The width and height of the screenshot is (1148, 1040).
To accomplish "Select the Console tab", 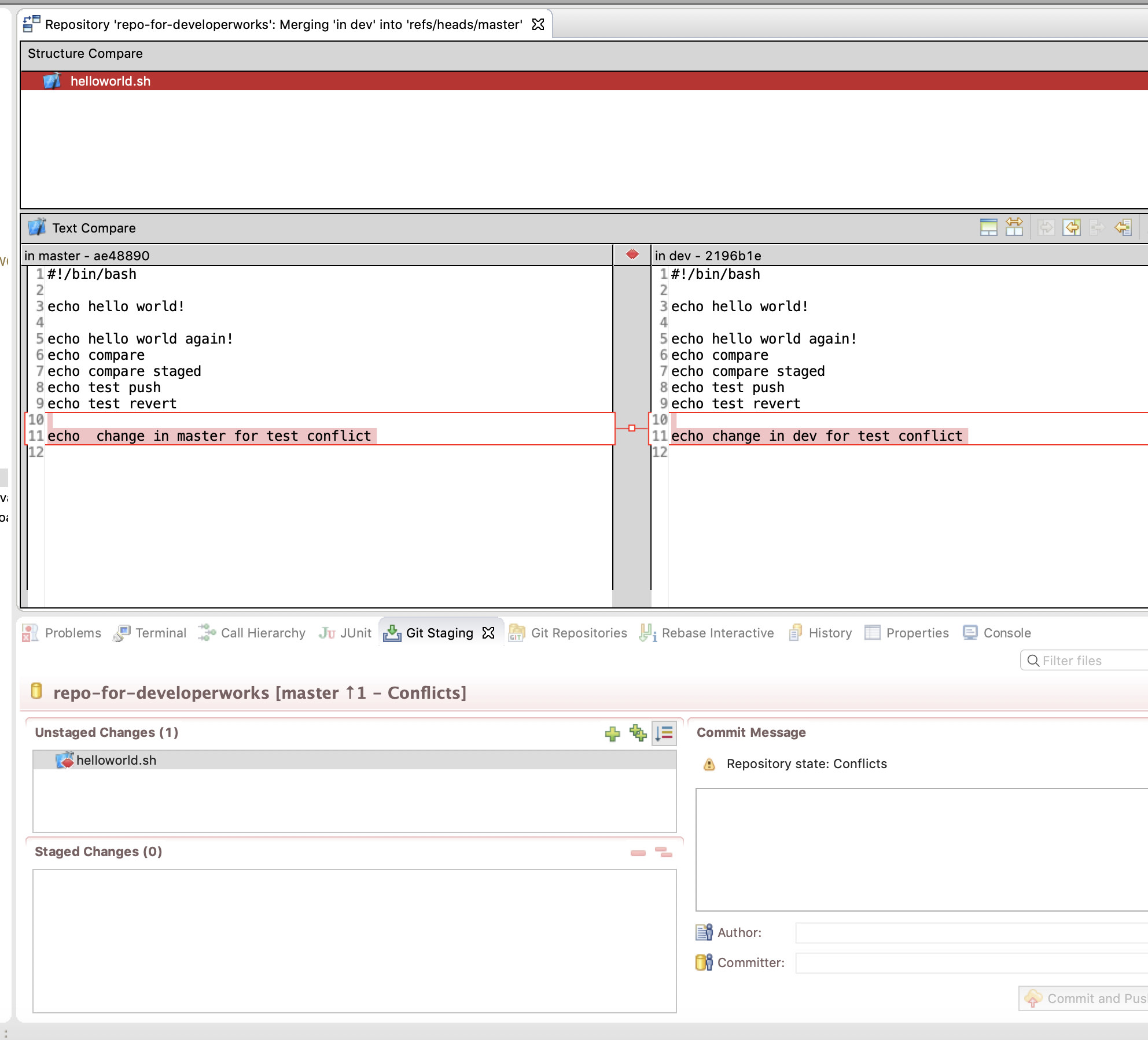I will click(x=1006, y=632).
